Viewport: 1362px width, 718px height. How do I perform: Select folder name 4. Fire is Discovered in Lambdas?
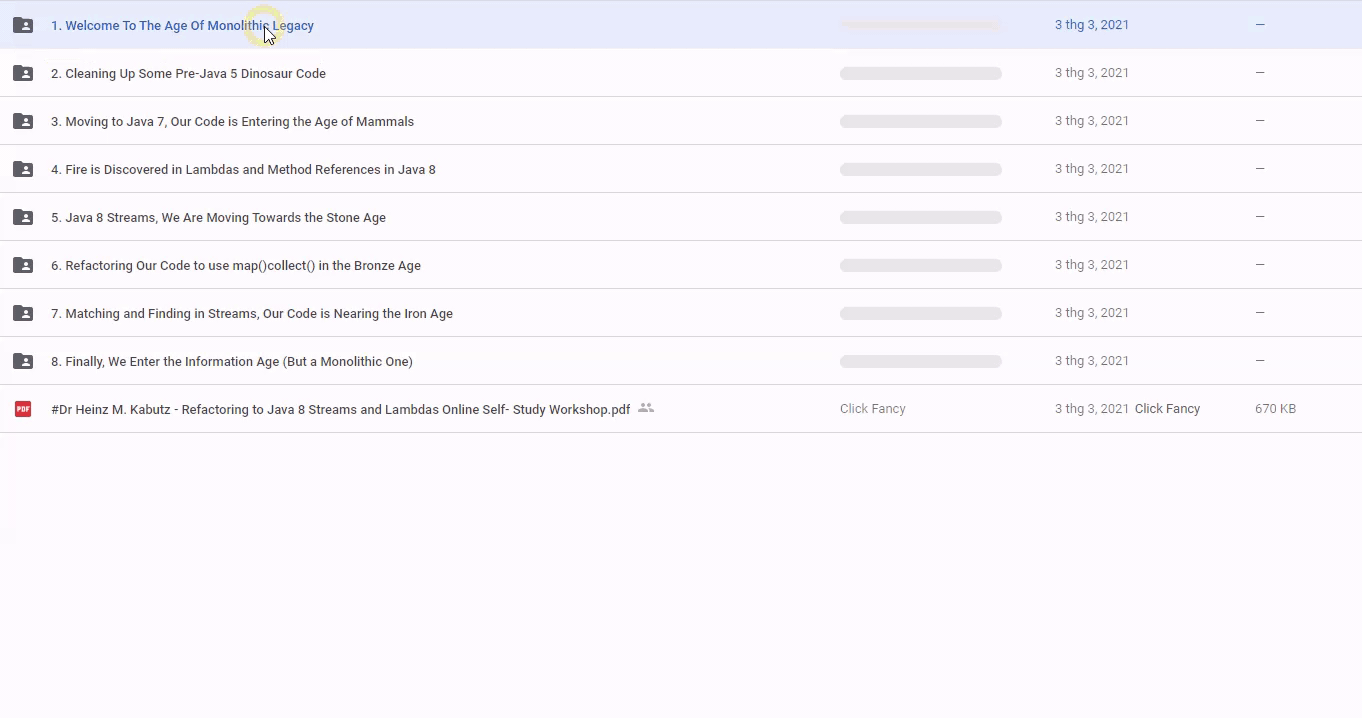click(x=243, y=170)
